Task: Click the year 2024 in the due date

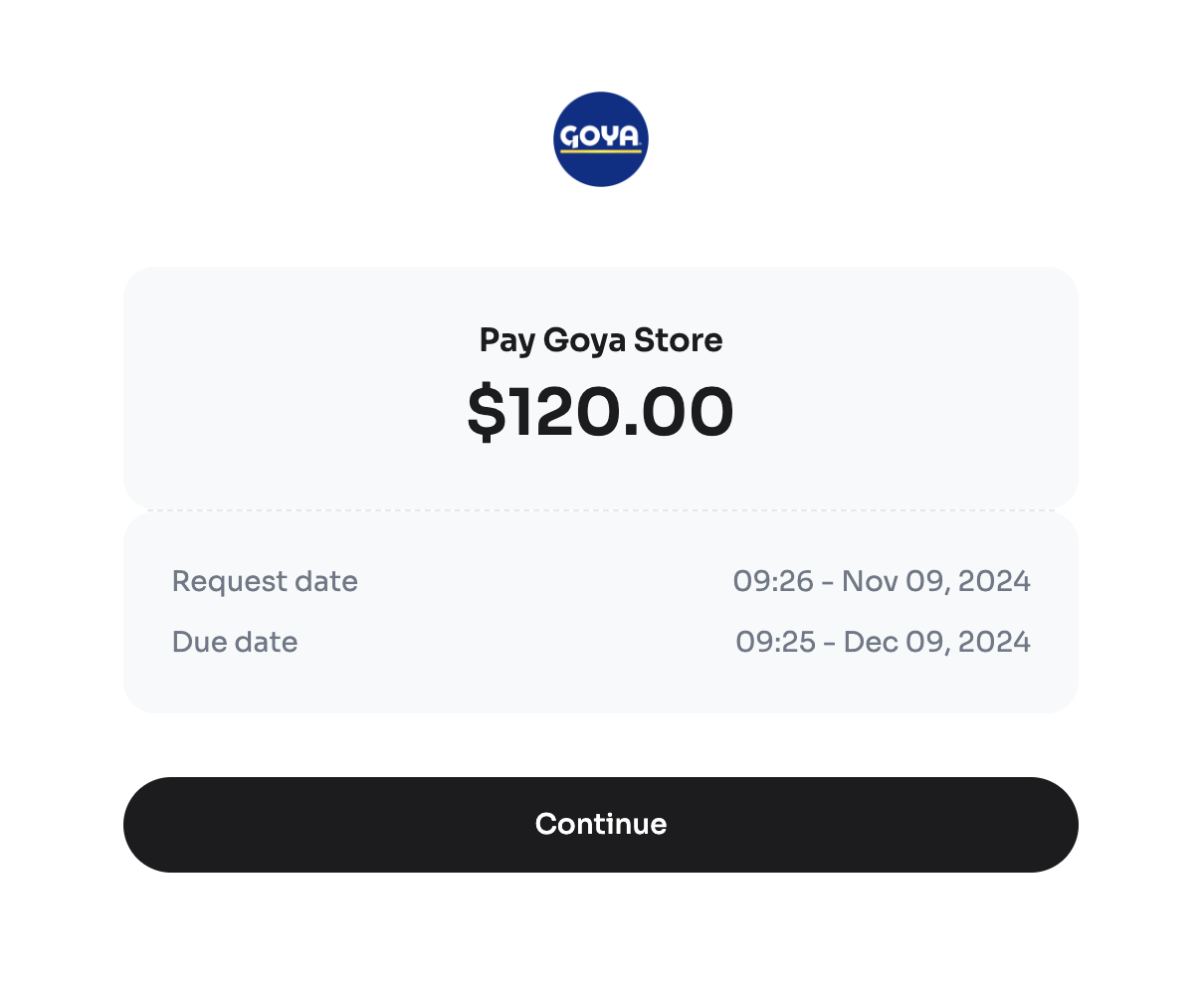Action: click(x=993, y=642)
